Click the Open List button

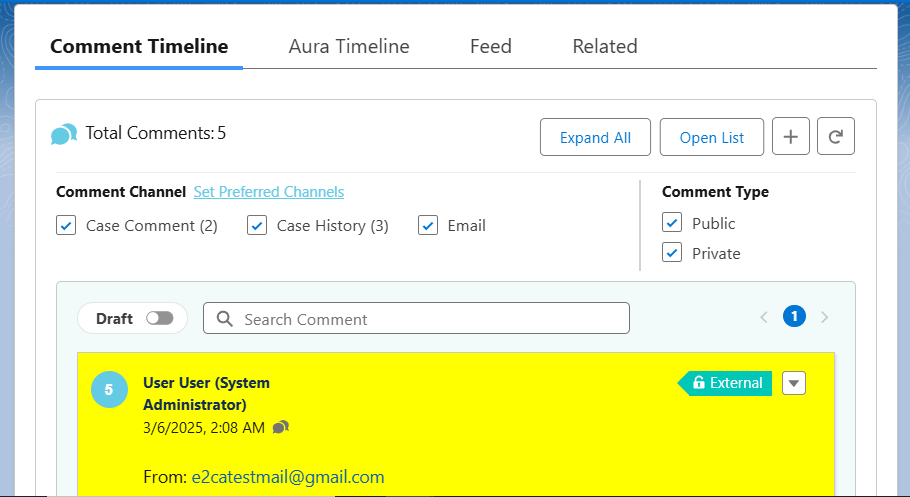tap(712, 138)
